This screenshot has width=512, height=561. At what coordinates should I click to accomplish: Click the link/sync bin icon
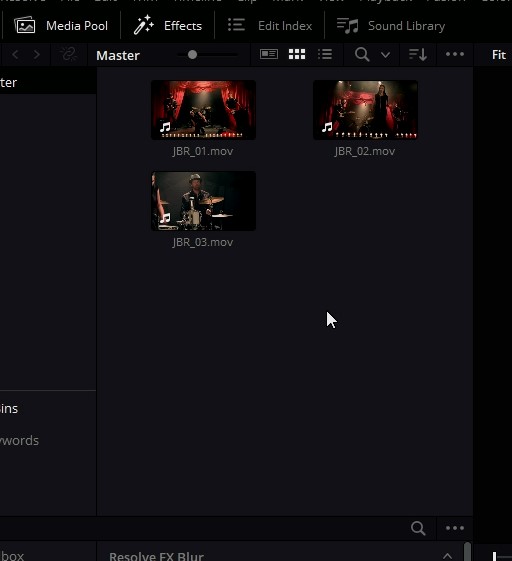tap(68, 55)
